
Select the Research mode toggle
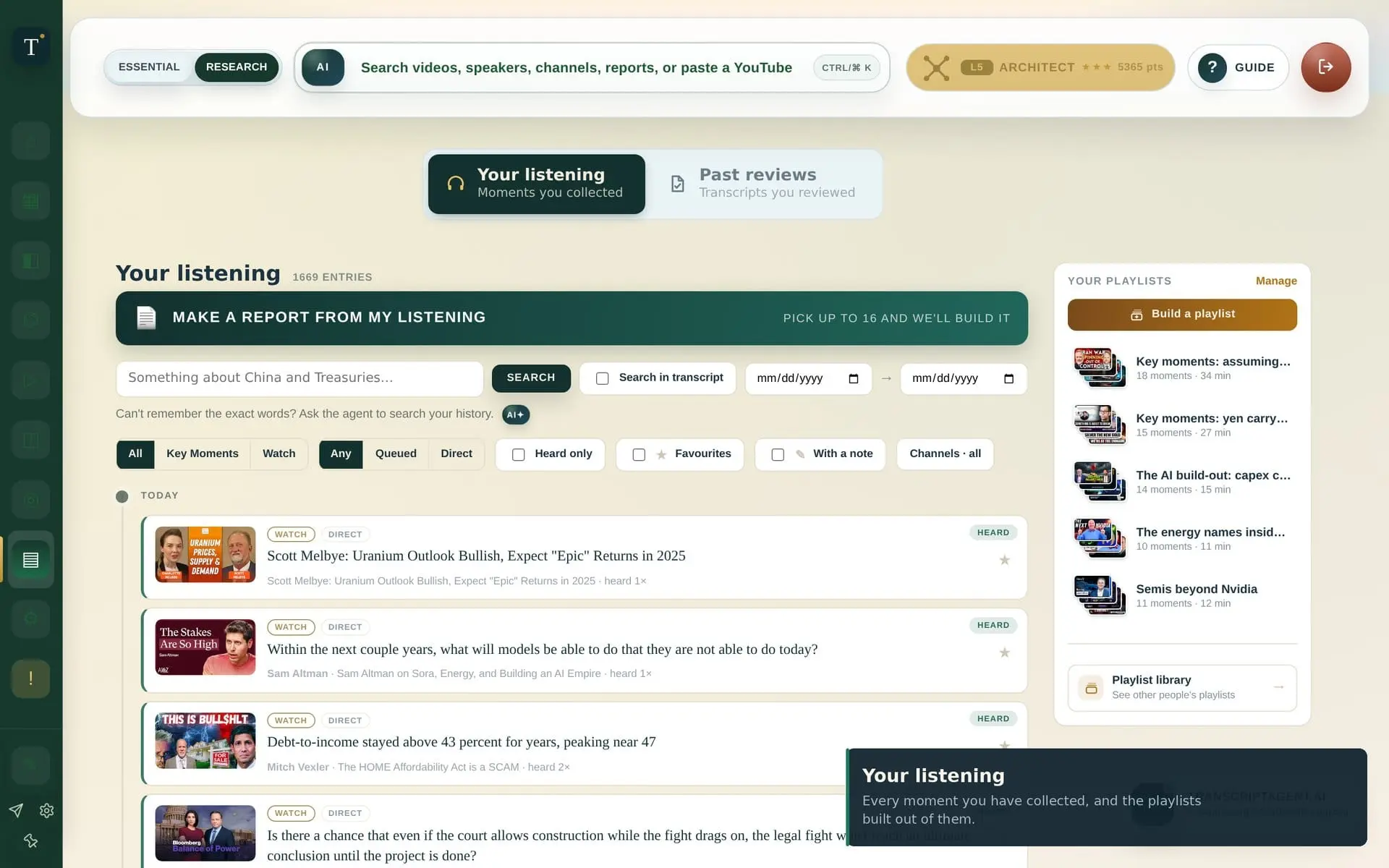pos(237,67)
